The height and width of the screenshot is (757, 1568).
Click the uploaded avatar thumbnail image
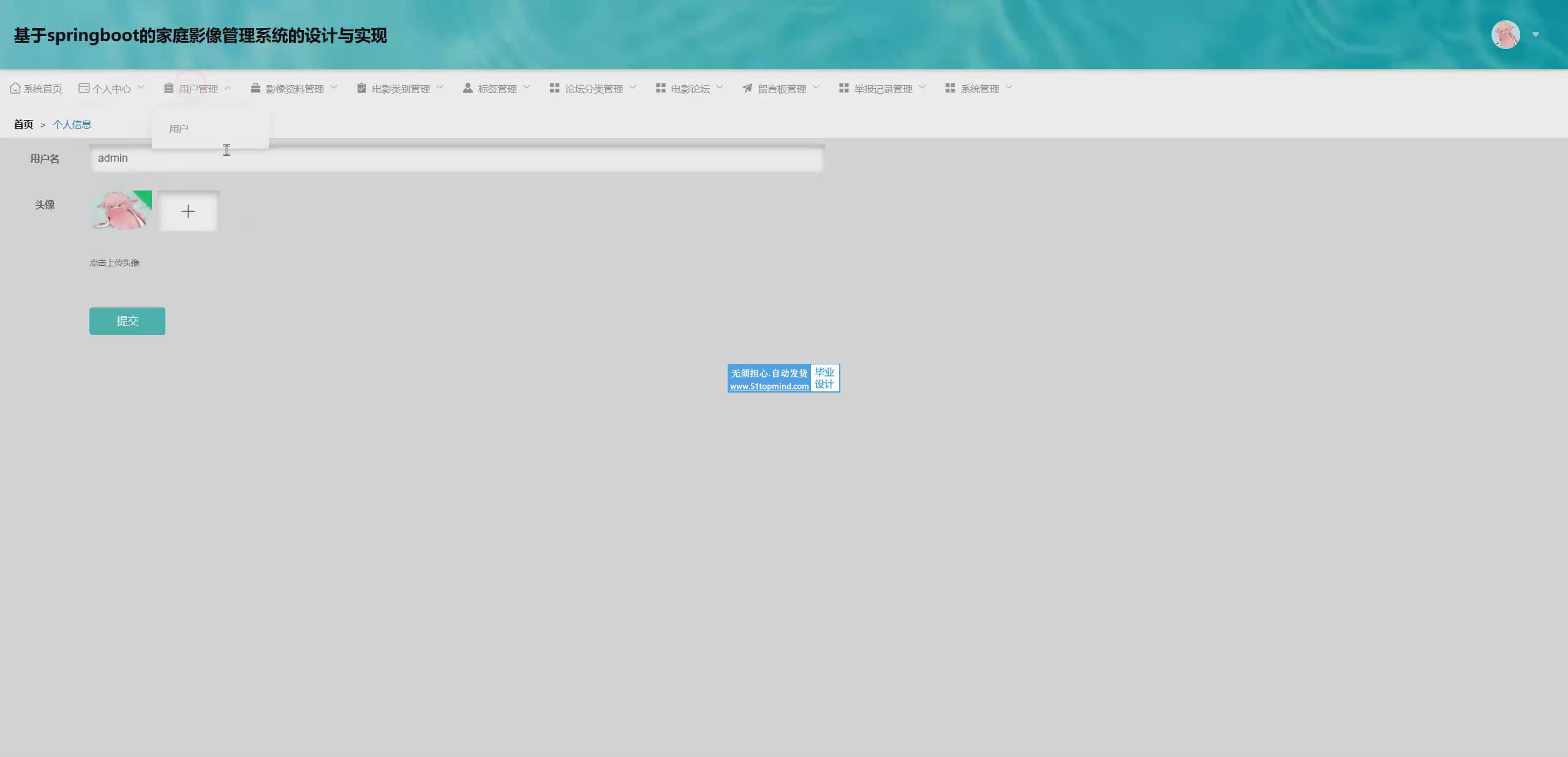point(121,210)
